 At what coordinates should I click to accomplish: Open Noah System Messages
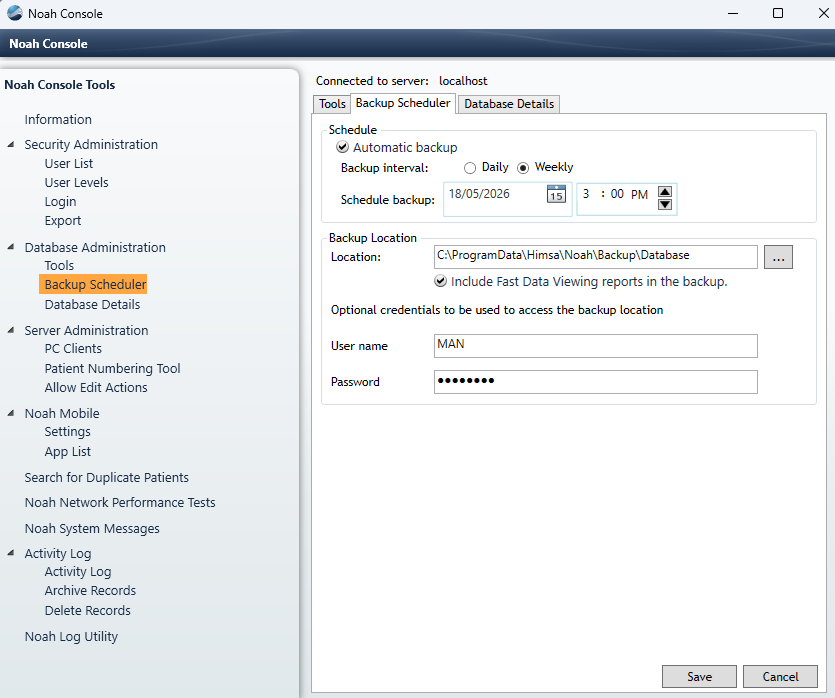click(x=92, y=529)
